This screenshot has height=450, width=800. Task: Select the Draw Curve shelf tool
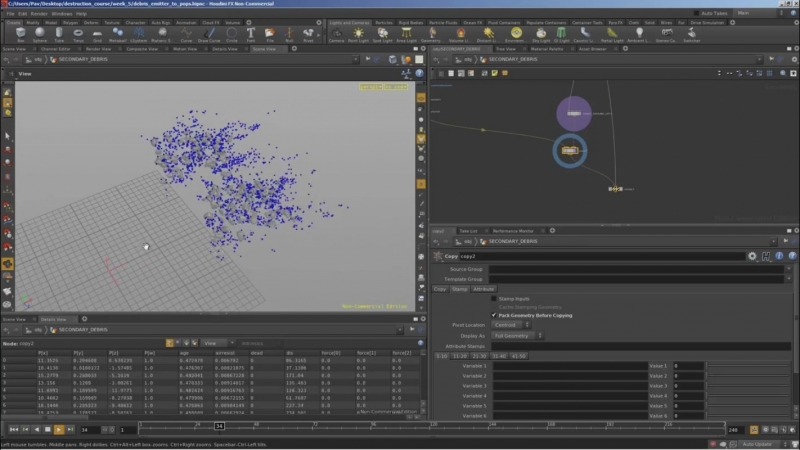click(x=209, y=34)
